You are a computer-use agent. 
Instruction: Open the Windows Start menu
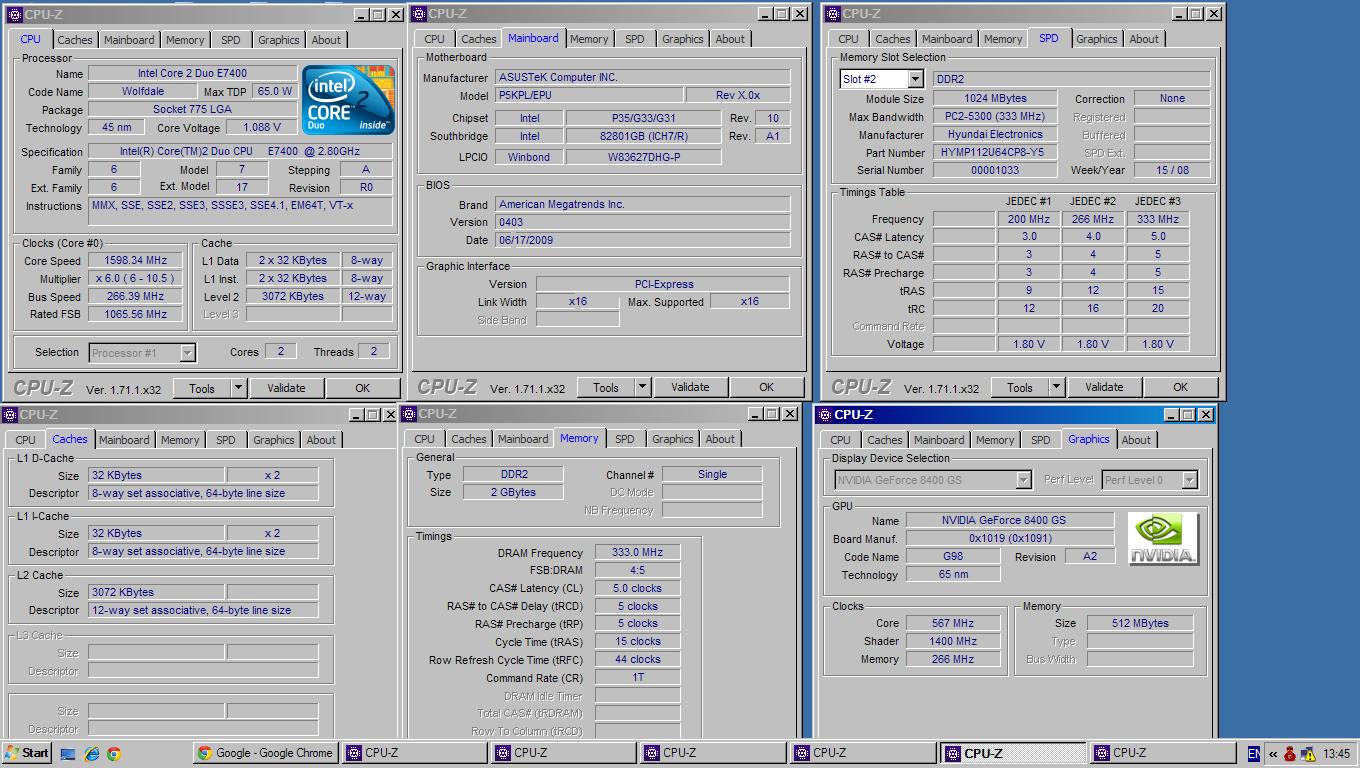coord(27,753)
